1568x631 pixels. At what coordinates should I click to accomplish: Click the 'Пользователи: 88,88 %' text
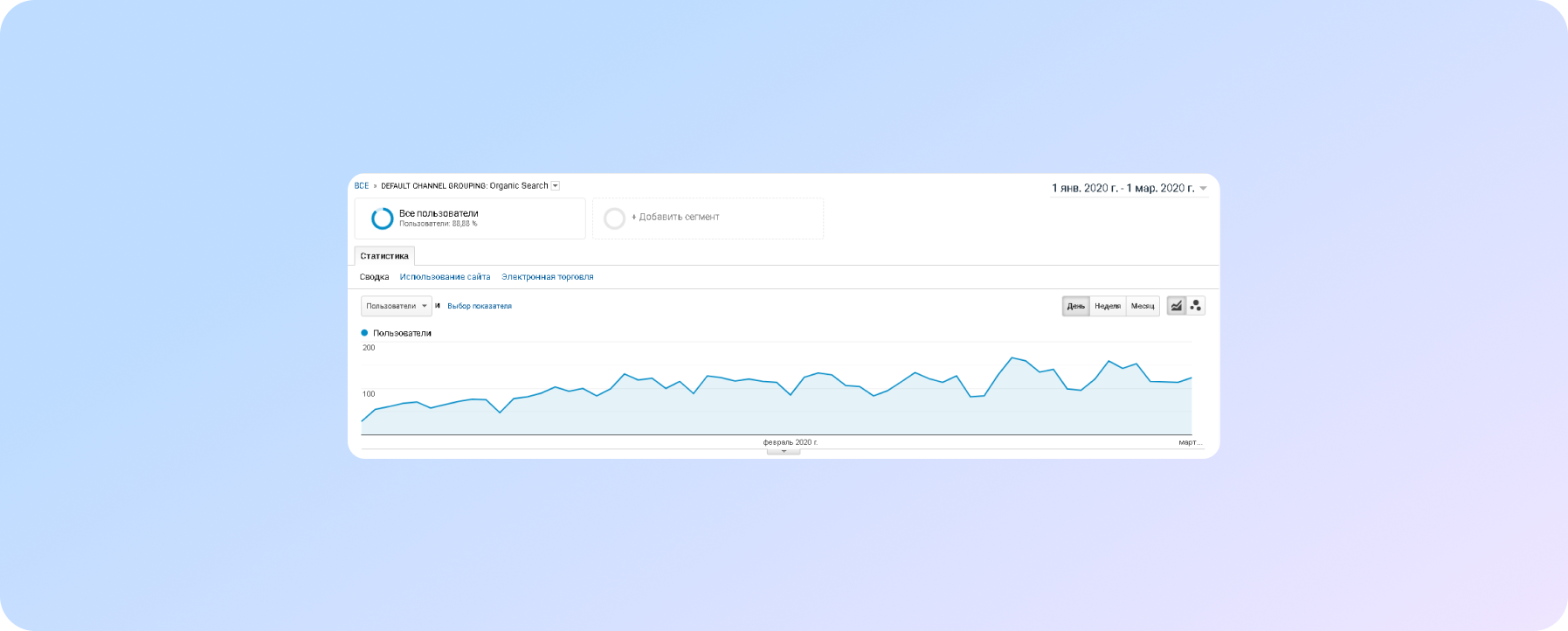[x=439, y=224]
